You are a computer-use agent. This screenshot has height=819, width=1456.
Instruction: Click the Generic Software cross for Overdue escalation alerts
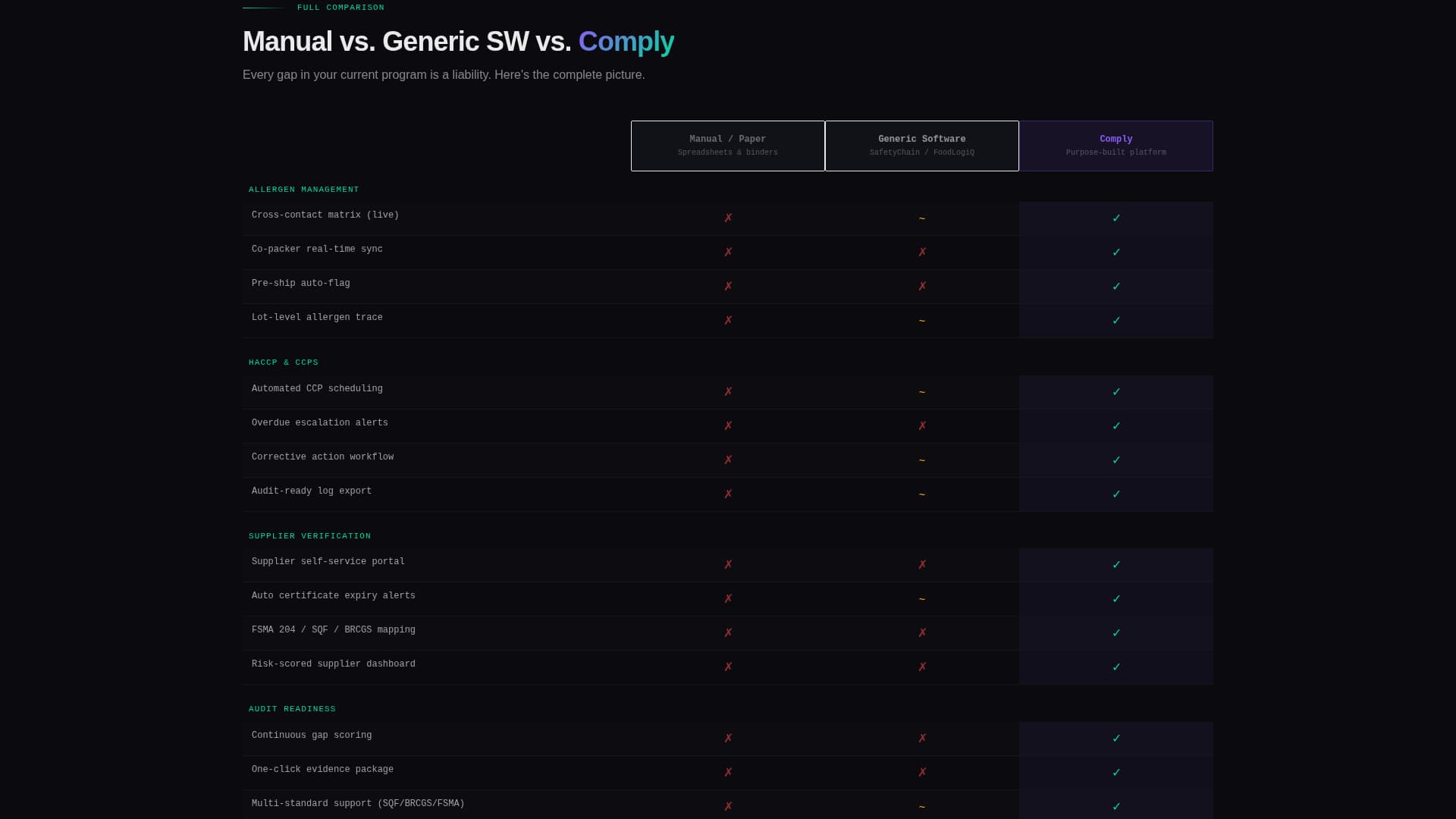click(x=922, y=426)
